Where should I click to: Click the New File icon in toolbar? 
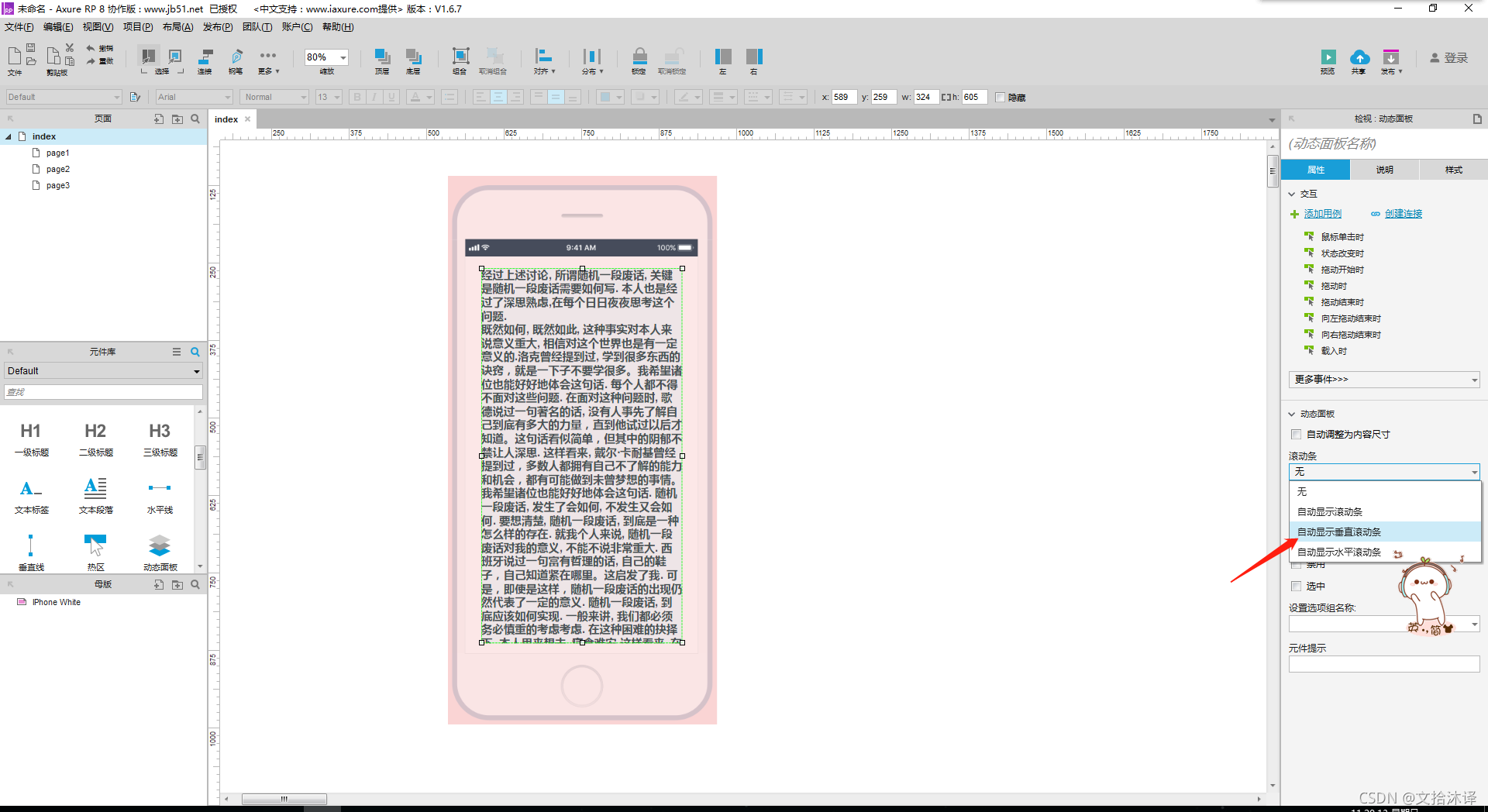pos(14,55)
